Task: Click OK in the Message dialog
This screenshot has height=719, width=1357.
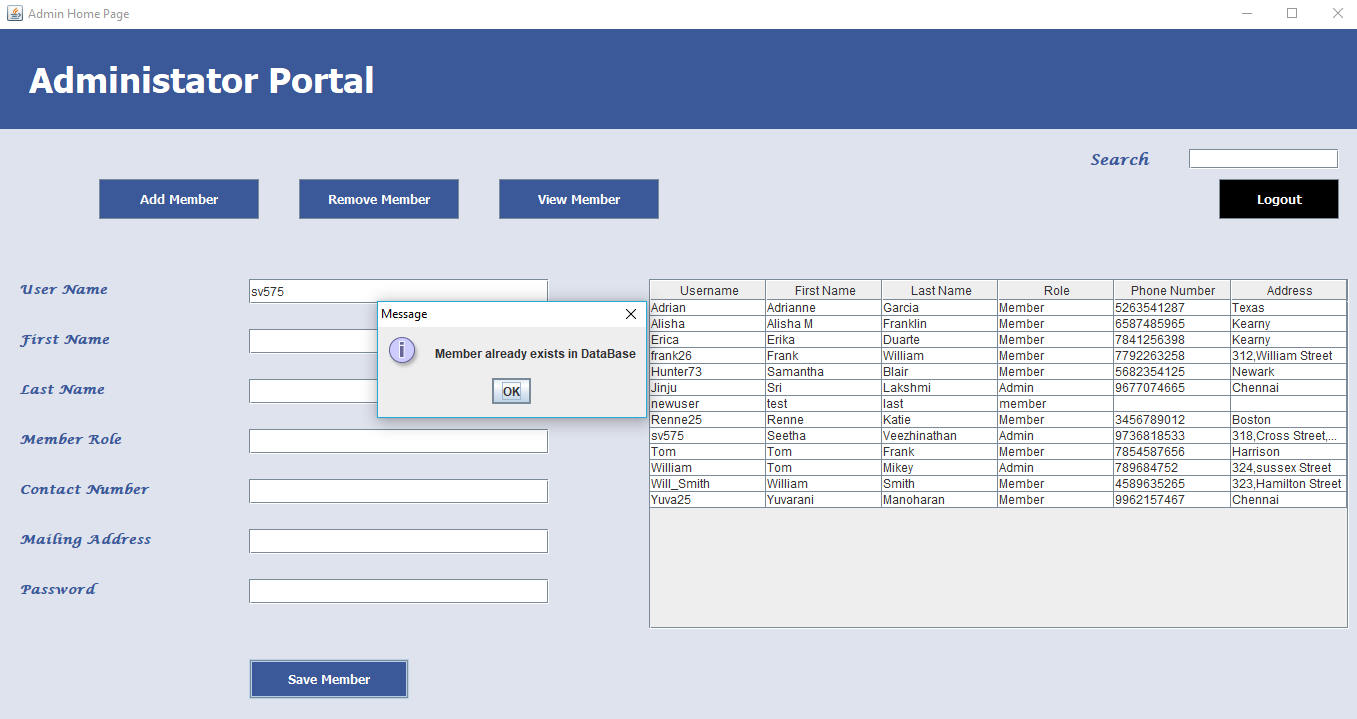Action: tap(511, 391)
